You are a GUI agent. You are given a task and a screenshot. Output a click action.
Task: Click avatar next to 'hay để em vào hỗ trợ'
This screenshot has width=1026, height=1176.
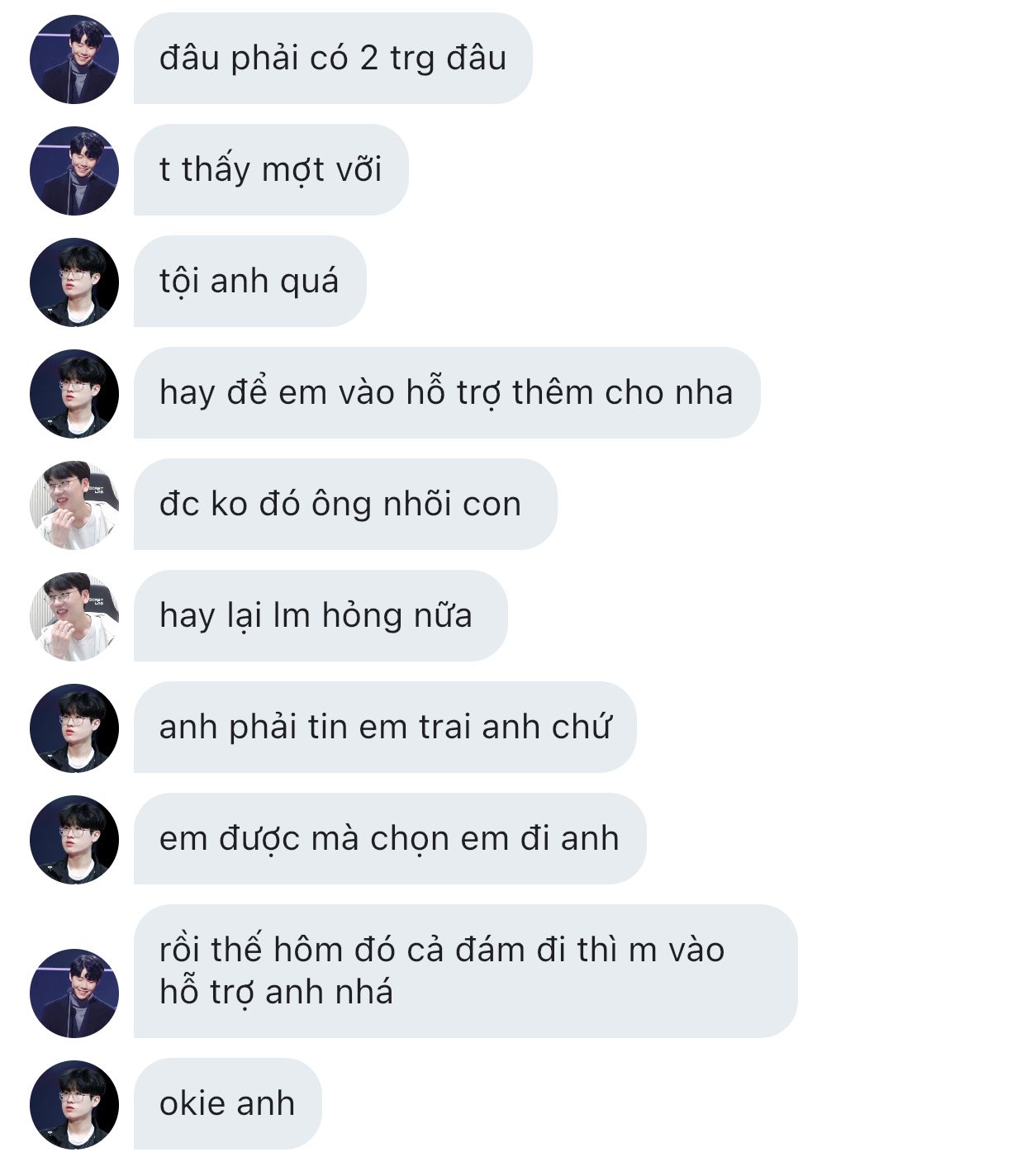(x=74, y=394)
